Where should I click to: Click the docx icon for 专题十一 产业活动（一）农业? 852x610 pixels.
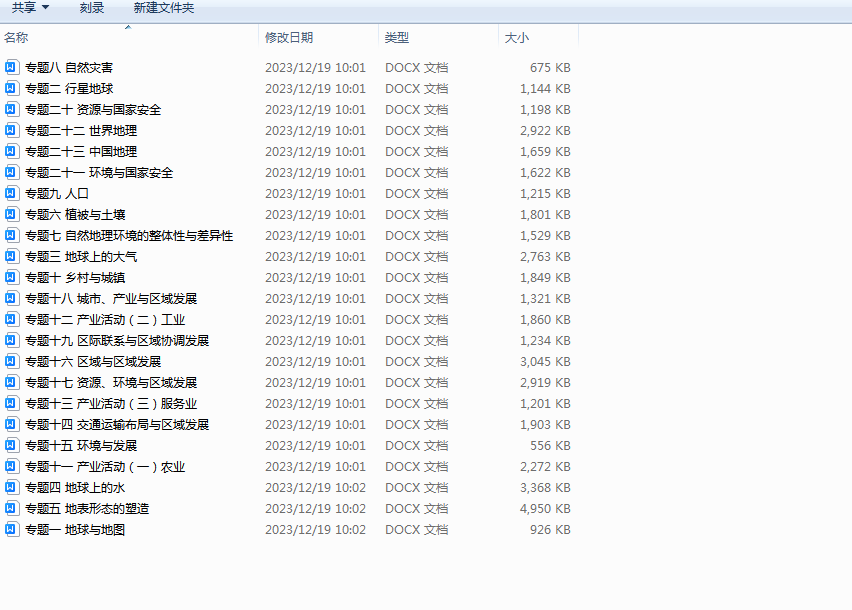(11, 467)
